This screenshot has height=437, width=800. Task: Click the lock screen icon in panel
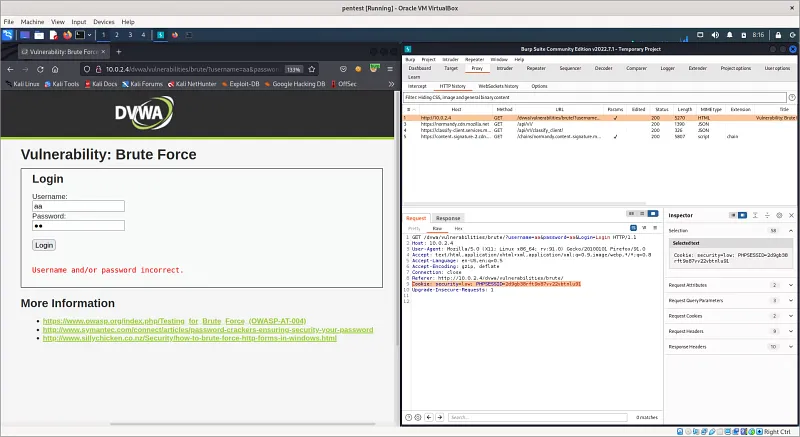tap(778, 35)
